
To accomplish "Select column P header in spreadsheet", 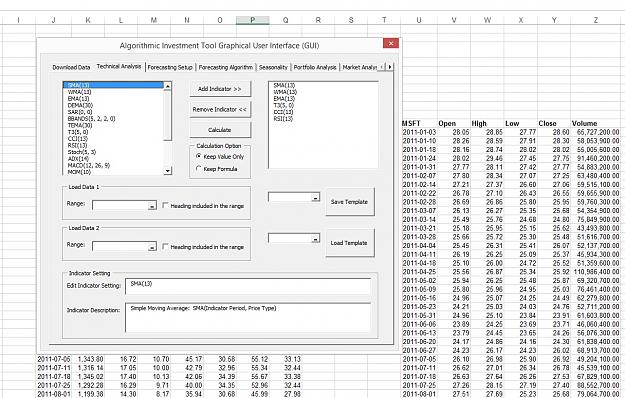I will point(252,20).
